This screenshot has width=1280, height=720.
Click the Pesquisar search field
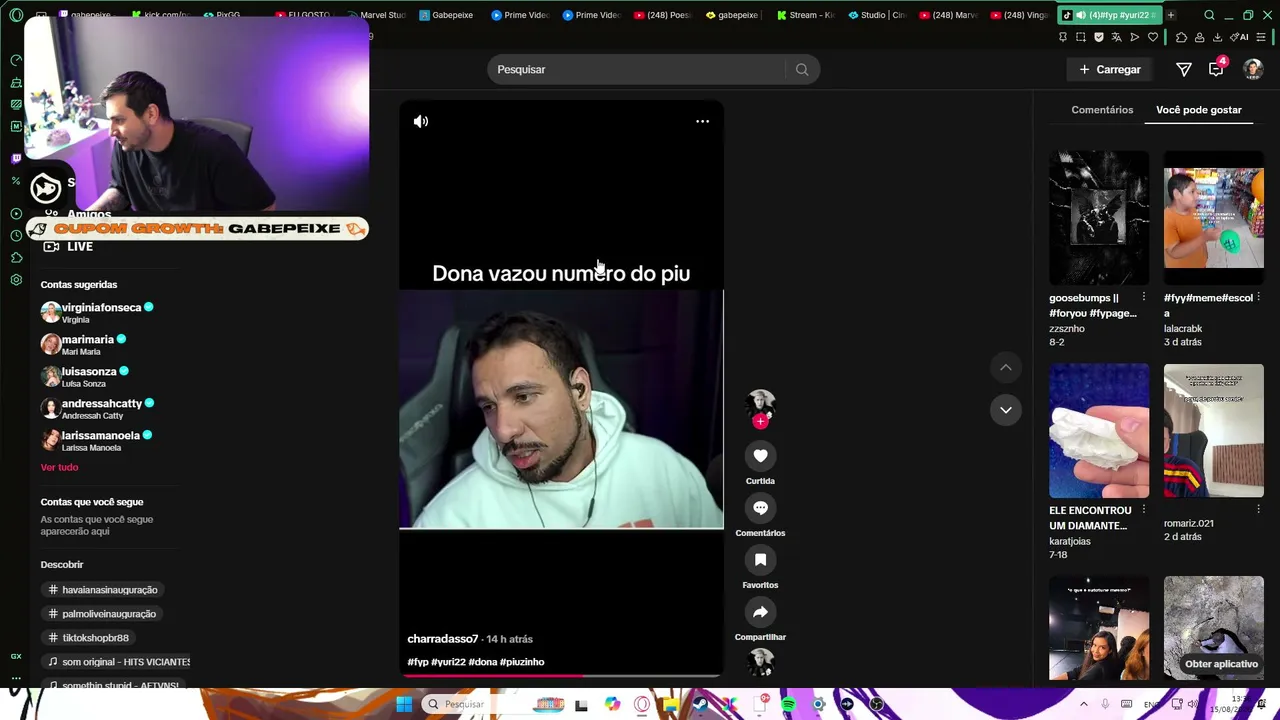tap(640, 70)
